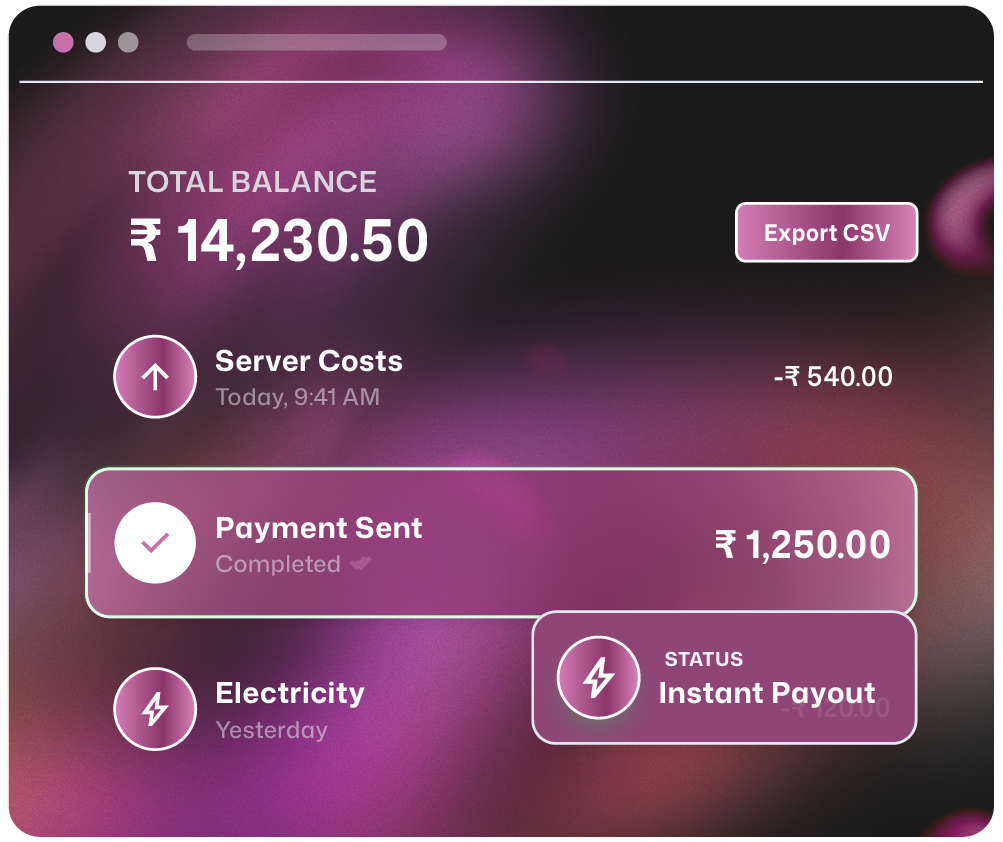
Task: Click the Instant Payout lightning icon
Action: point(598,677)
